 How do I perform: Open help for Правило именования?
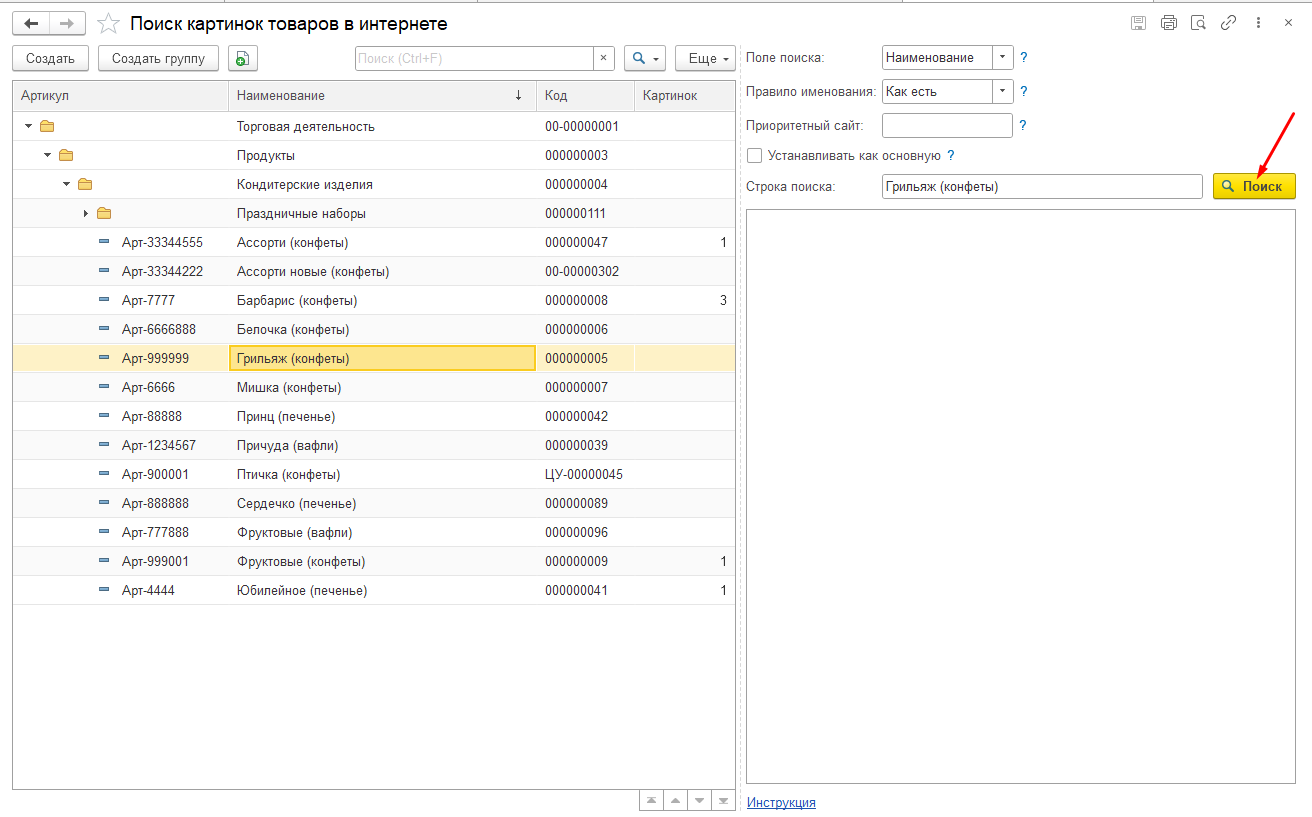[1023, 91]
